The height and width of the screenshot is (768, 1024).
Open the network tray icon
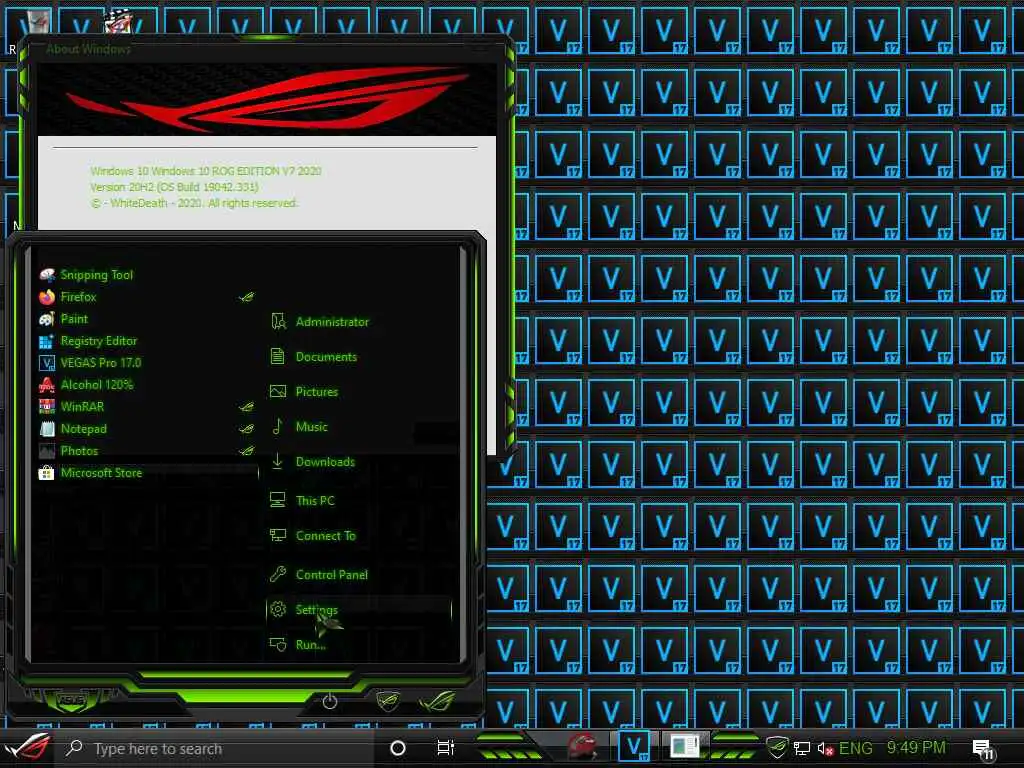pos(802,749)
